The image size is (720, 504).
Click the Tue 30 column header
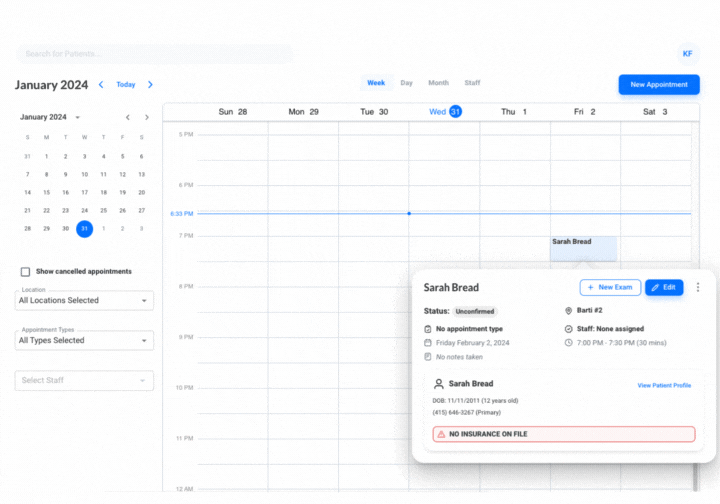[x=374, y=112]
